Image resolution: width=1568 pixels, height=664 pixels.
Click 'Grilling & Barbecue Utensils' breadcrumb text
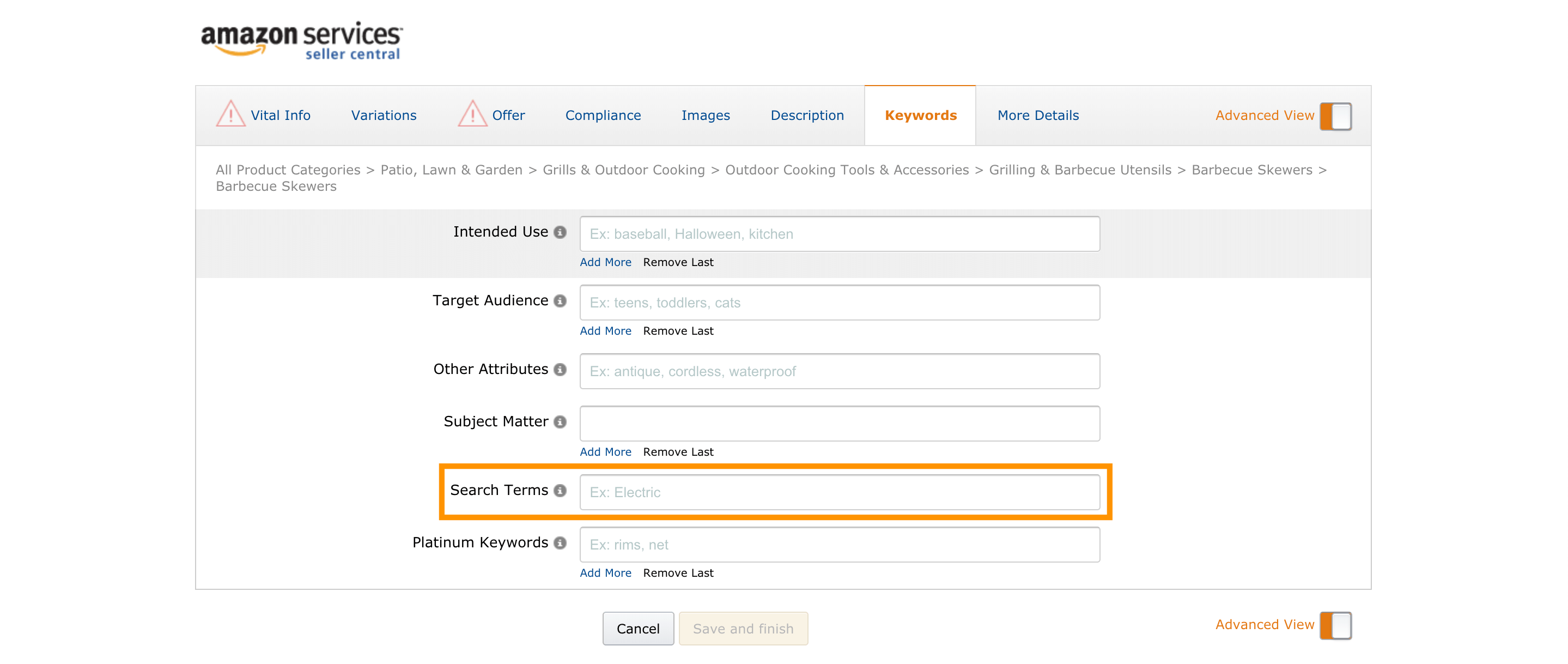1080,170
